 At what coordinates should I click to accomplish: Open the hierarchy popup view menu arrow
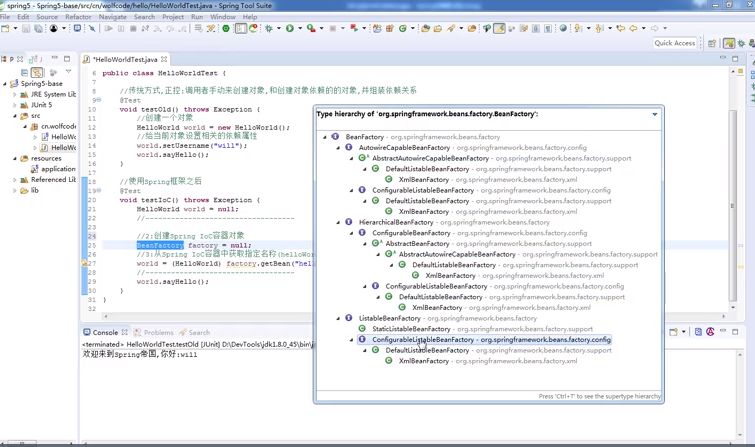(654, 114)
